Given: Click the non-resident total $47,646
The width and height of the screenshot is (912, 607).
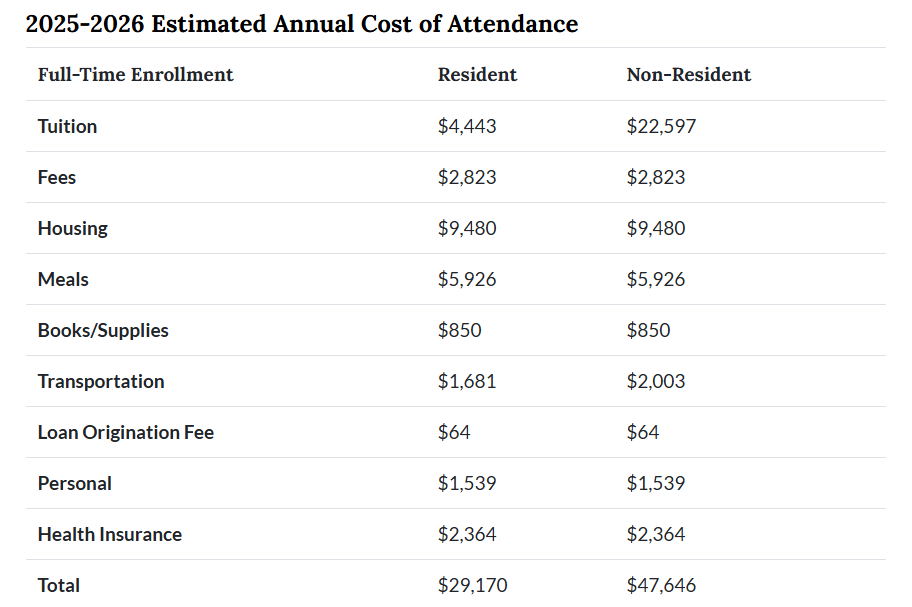Looking at the screenshot, I should 661,585.
